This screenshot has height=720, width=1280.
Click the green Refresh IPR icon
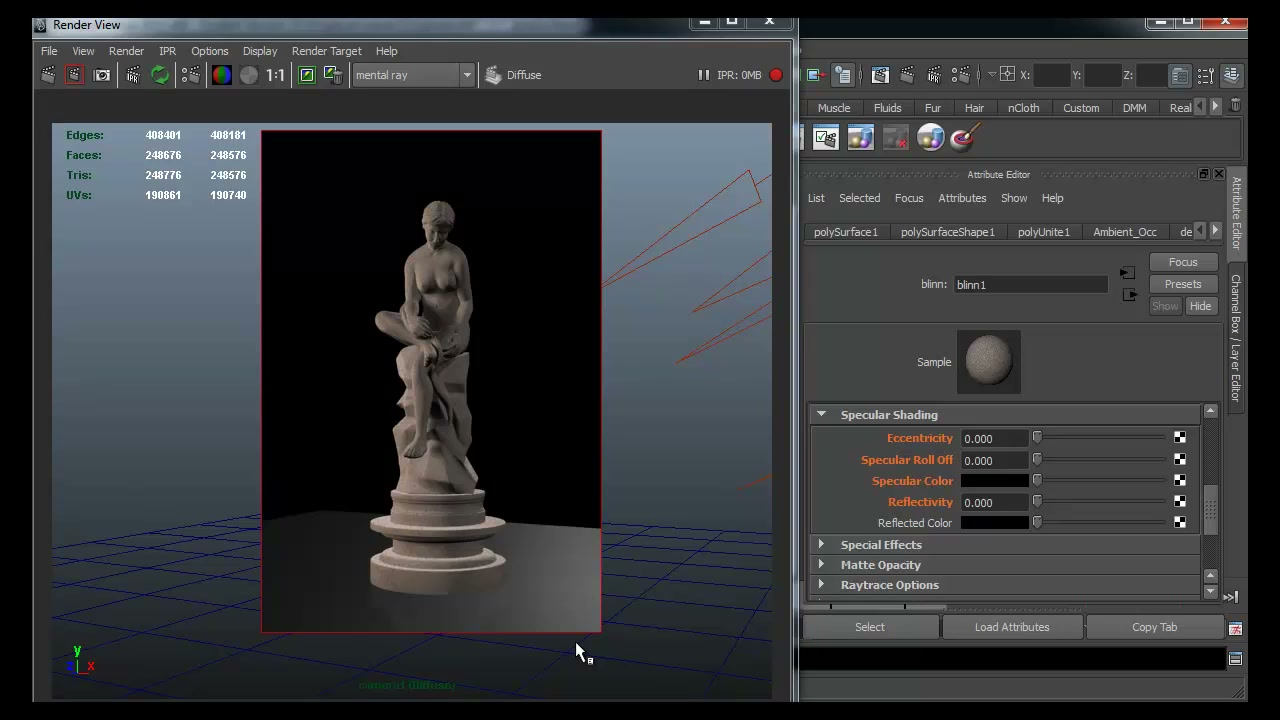160,75
